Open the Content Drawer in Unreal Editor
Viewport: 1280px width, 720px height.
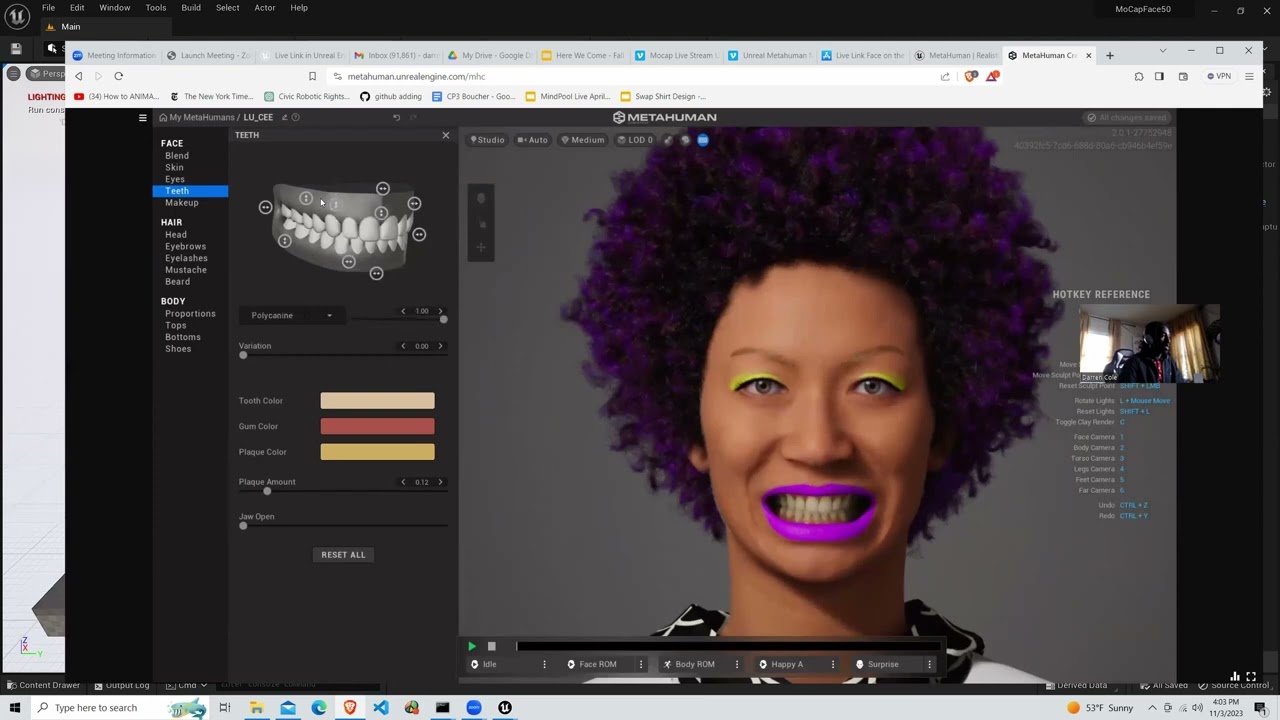(x=43, y=685)
